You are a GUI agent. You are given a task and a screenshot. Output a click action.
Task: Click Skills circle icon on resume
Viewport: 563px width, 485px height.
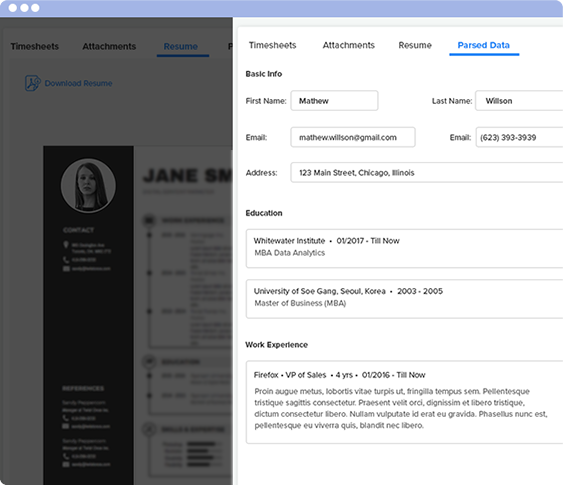pyautogui.click(x=149, y=429)
